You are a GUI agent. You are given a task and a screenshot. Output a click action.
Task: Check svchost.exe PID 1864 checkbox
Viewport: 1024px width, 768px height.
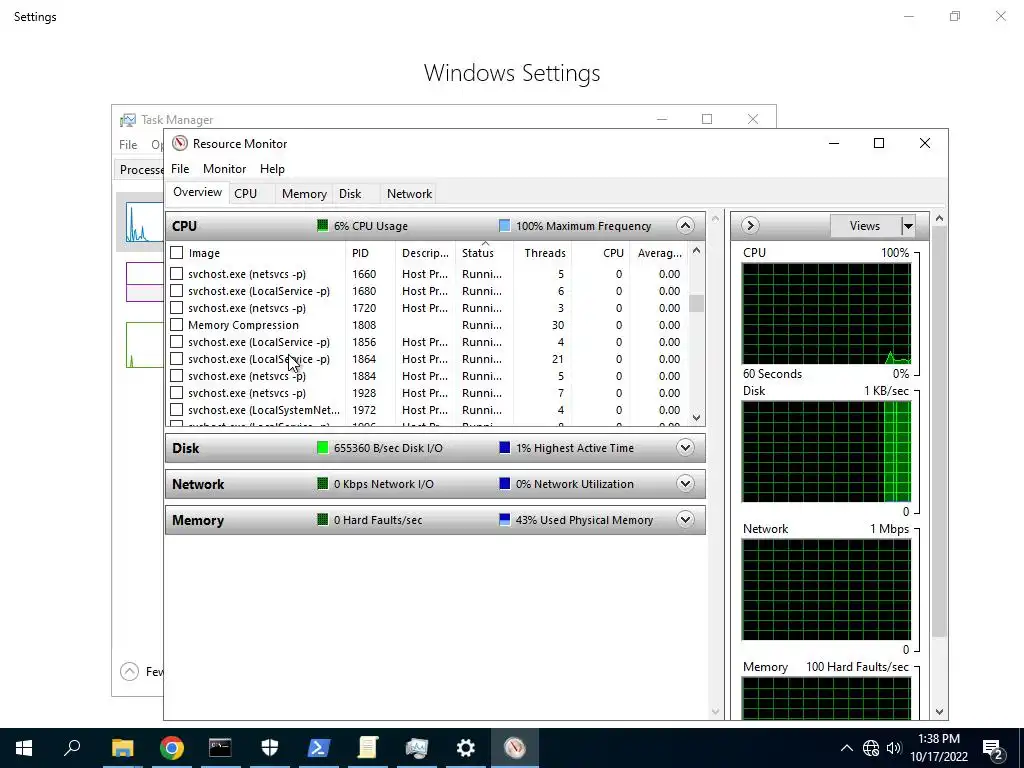pyautogui.click(x=176, y=359)
